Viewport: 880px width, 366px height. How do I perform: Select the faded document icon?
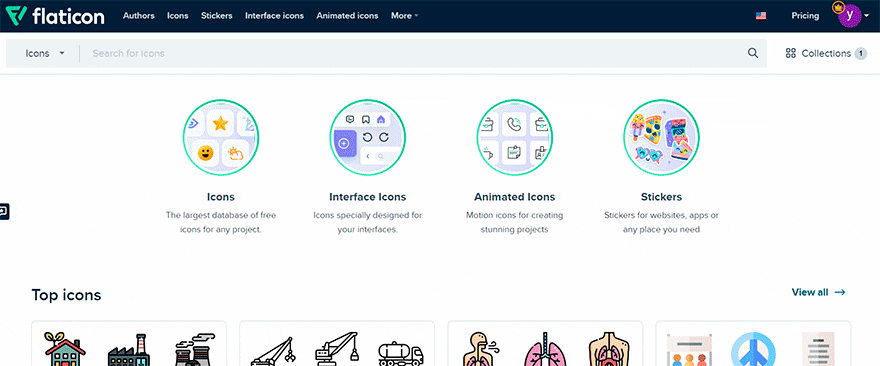(818, 349)
